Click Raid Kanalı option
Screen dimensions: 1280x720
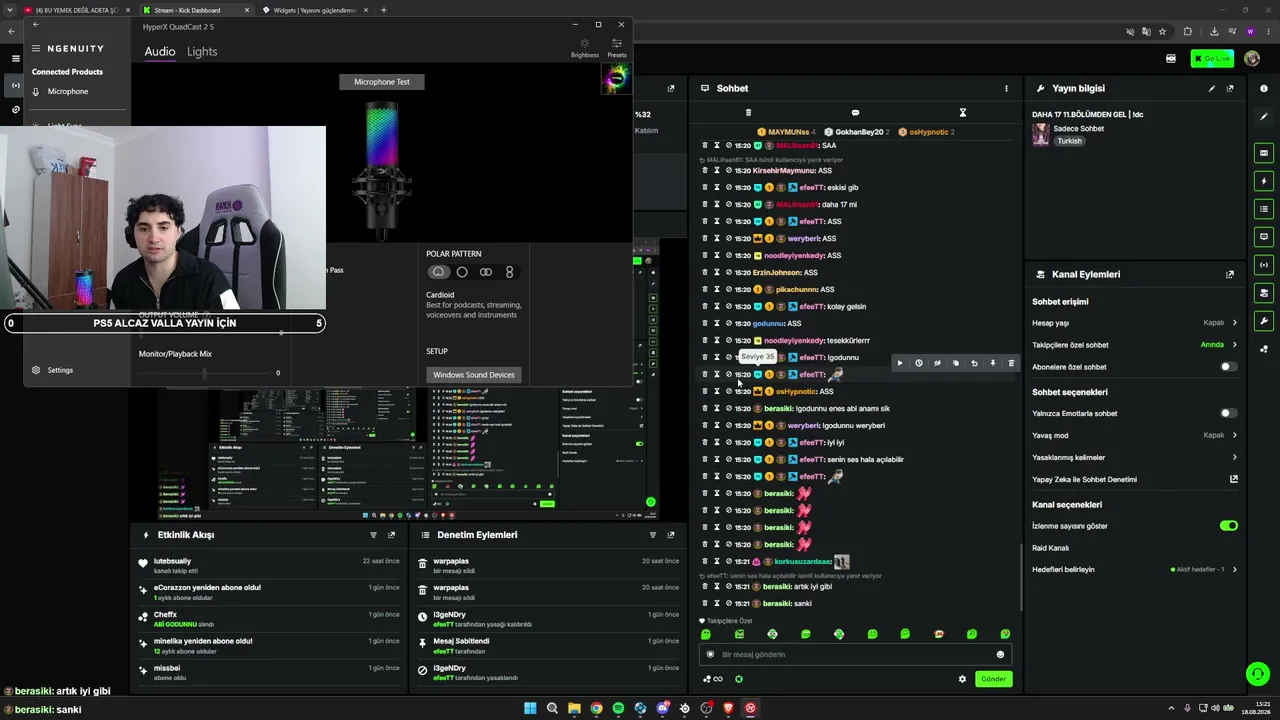1051,548
